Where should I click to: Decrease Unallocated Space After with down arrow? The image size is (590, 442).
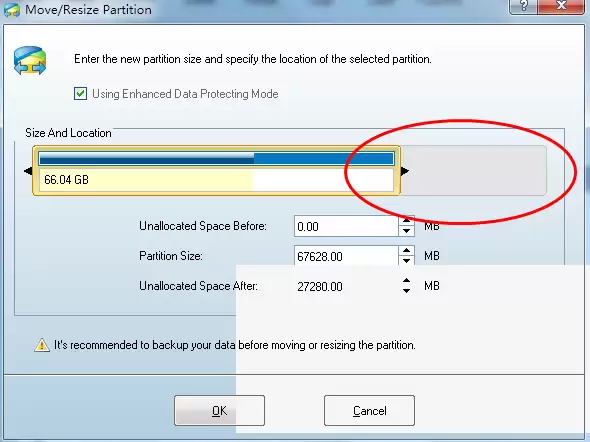[406, 291]
